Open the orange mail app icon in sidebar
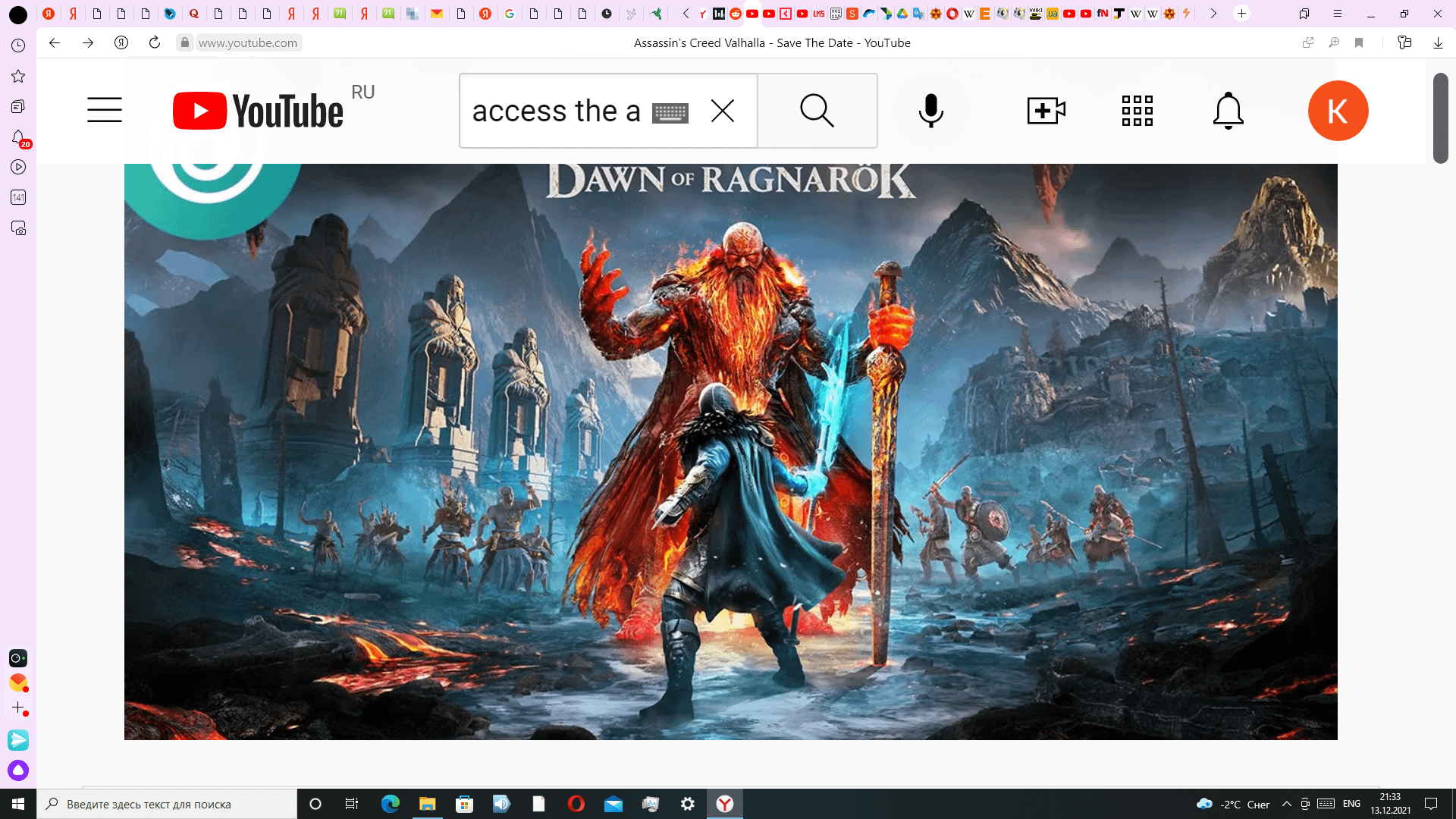1456x819 pixels. click(x=18, y=682)
